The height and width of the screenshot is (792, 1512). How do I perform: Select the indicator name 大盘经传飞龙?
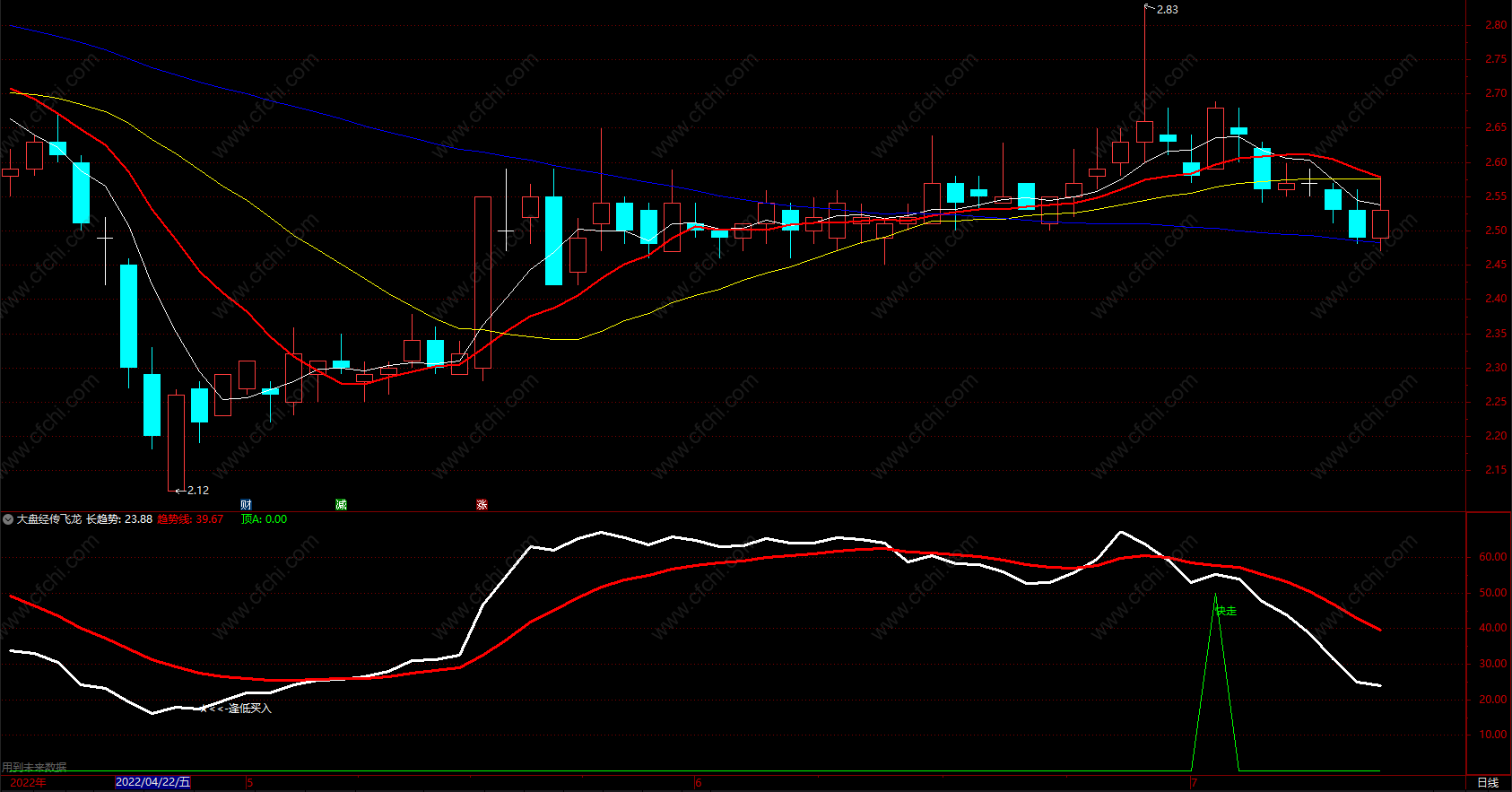(49, 519)
